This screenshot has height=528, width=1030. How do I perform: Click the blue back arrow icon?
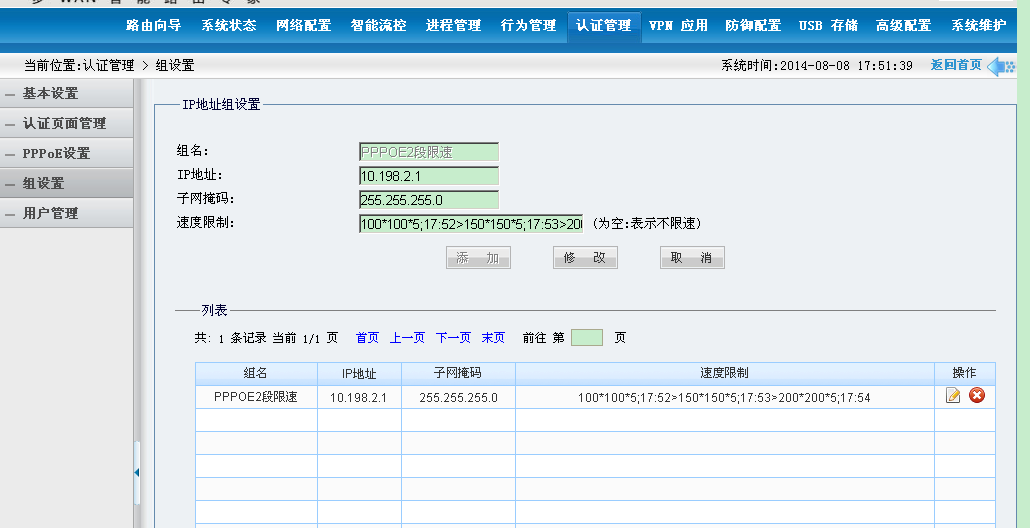[x=1000, y=66]
